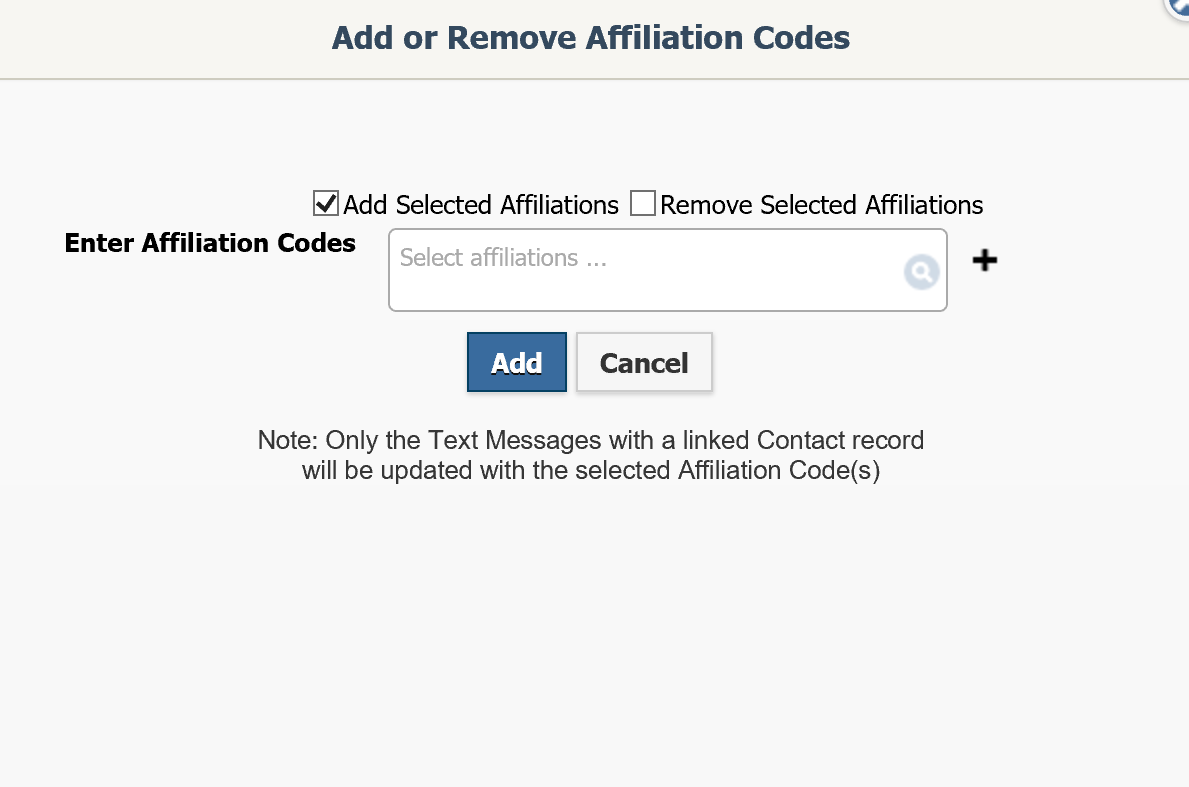Select the circular icon in top-right corner
The width and height of the screenshot is (1189, 787).
1180,8
